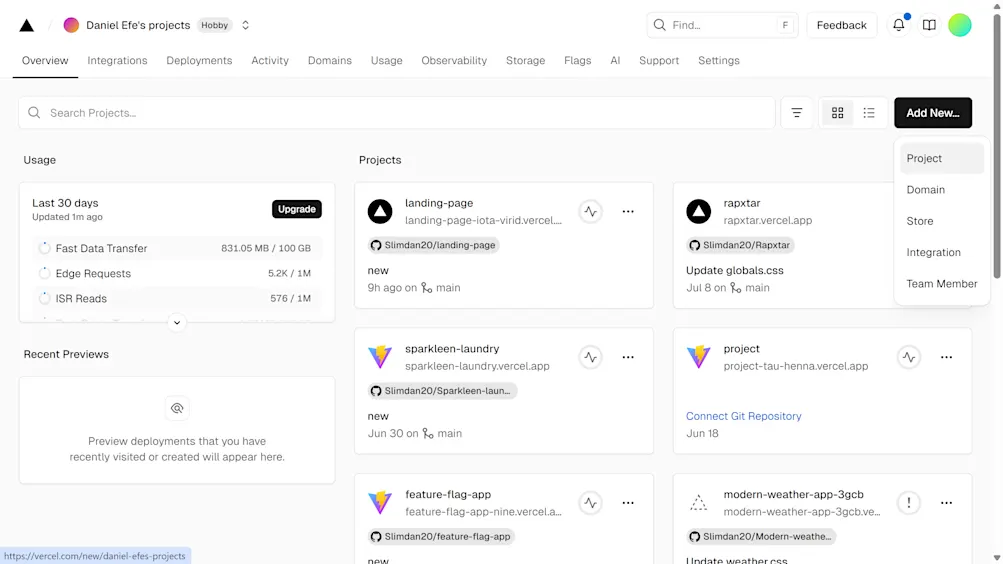This screenshot has width=1003, height=564.
Task: Click ISR Reads usage row
Action: point(177,298)
